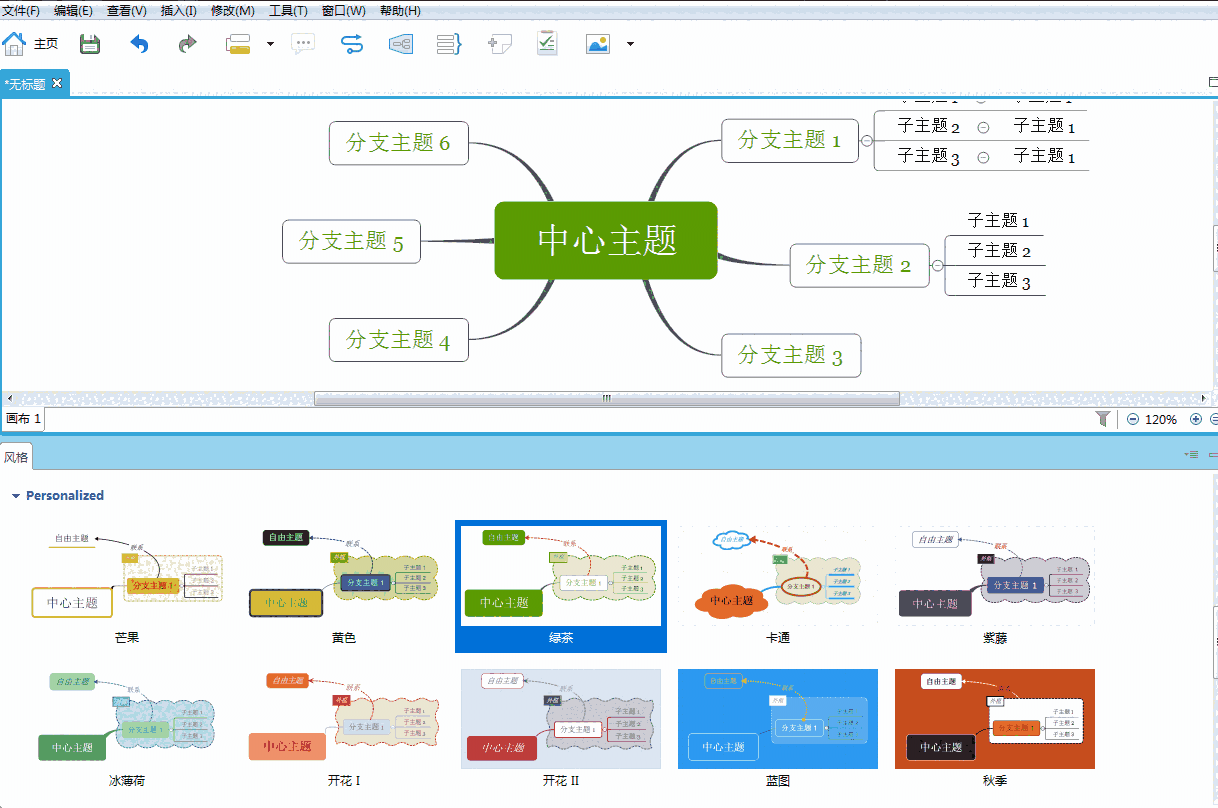Collapse the subtopics of 分支主题 2

[936, 266]
